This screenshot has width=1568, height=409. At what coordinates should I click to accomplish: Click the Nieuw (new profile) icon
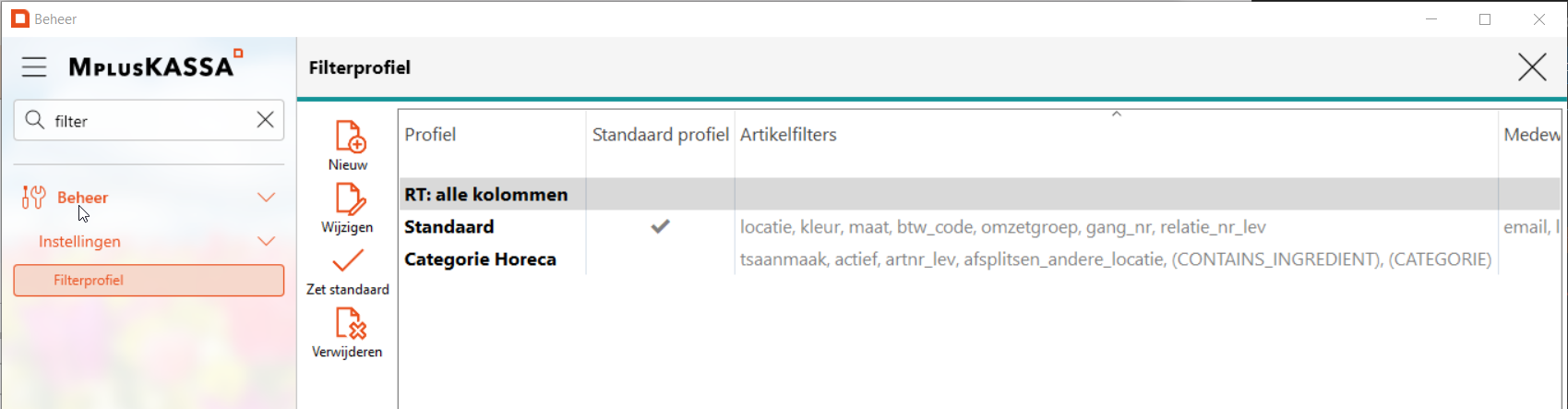[x=350, y=137]
